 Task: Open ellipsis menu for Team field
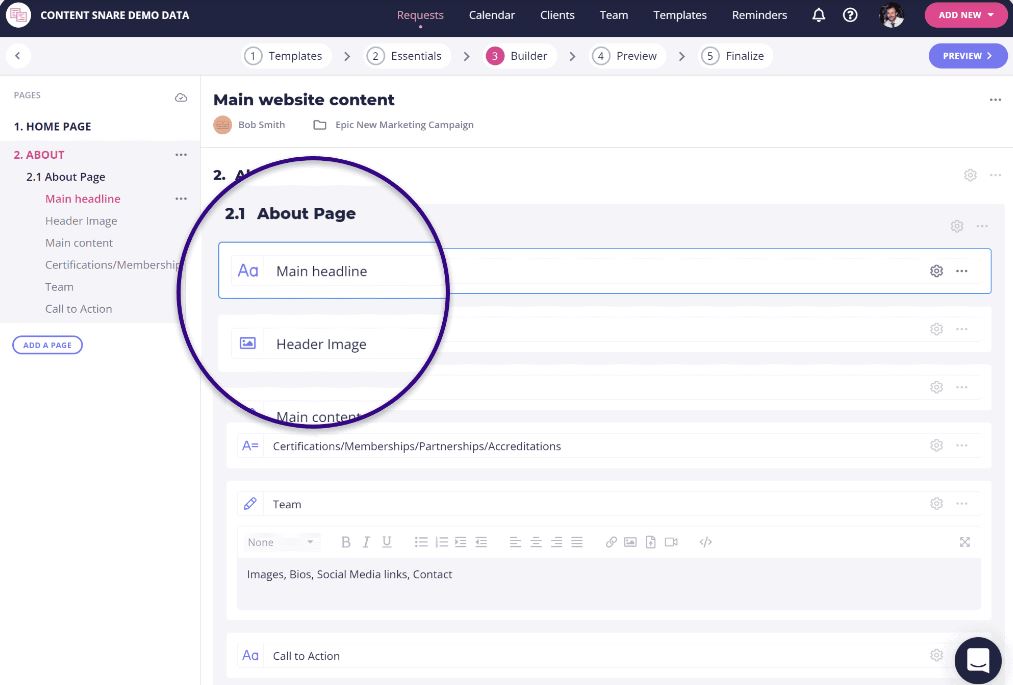[961, 504]
